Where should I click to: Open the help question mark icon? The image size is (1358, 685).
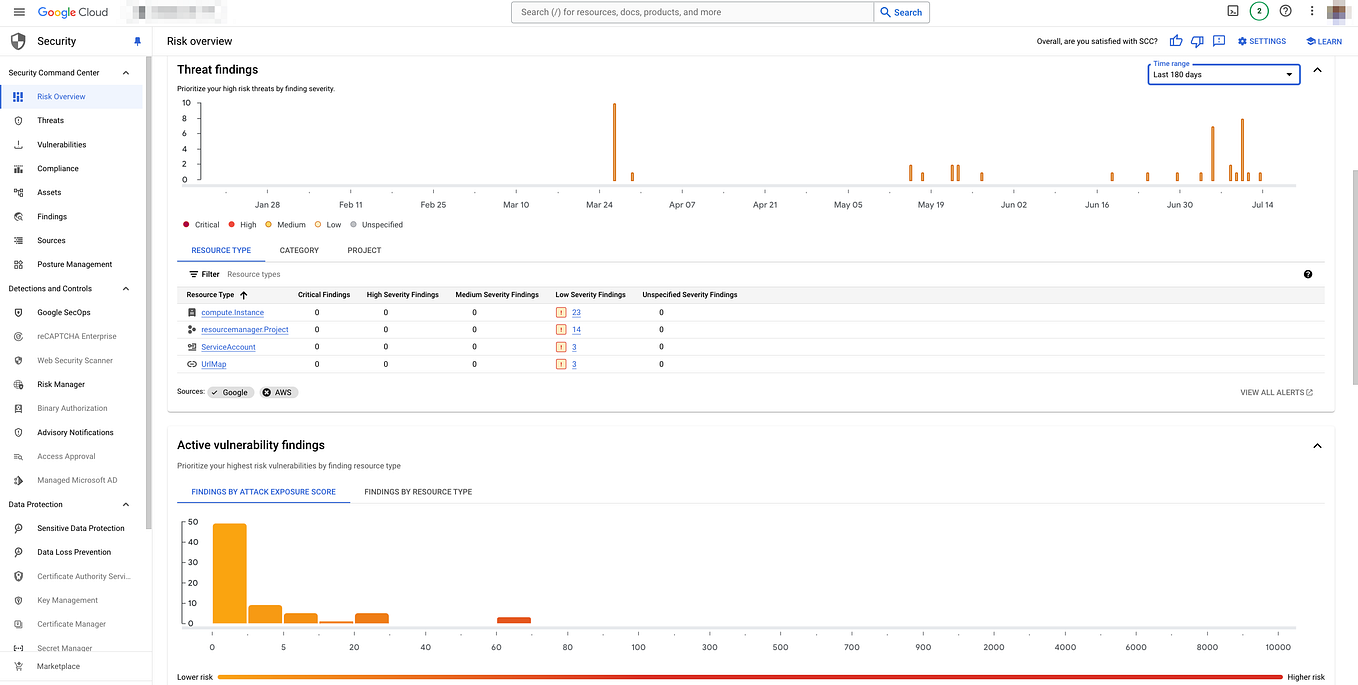[1286, 11]
